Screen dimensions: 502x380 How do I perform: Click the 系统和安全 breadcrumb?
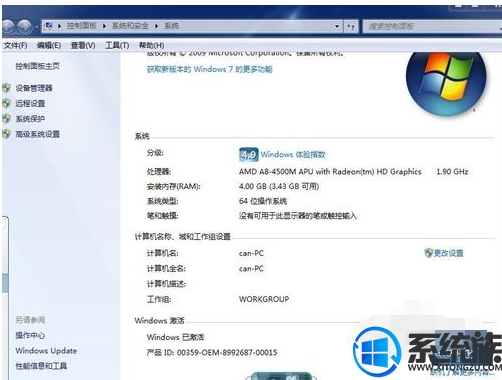tap(130, 26)
